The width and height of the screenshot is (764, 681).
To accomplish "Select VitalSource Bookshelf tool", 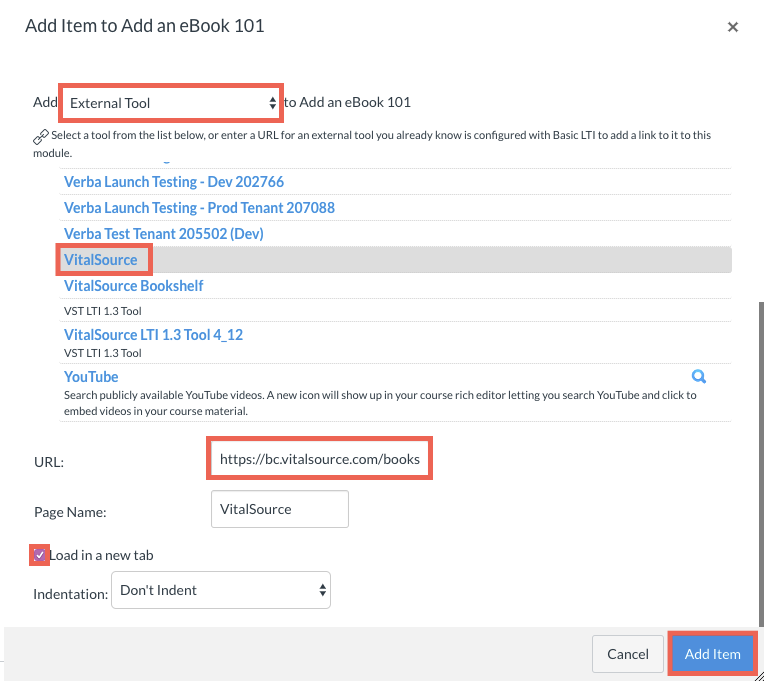I will tap(134, 285).
